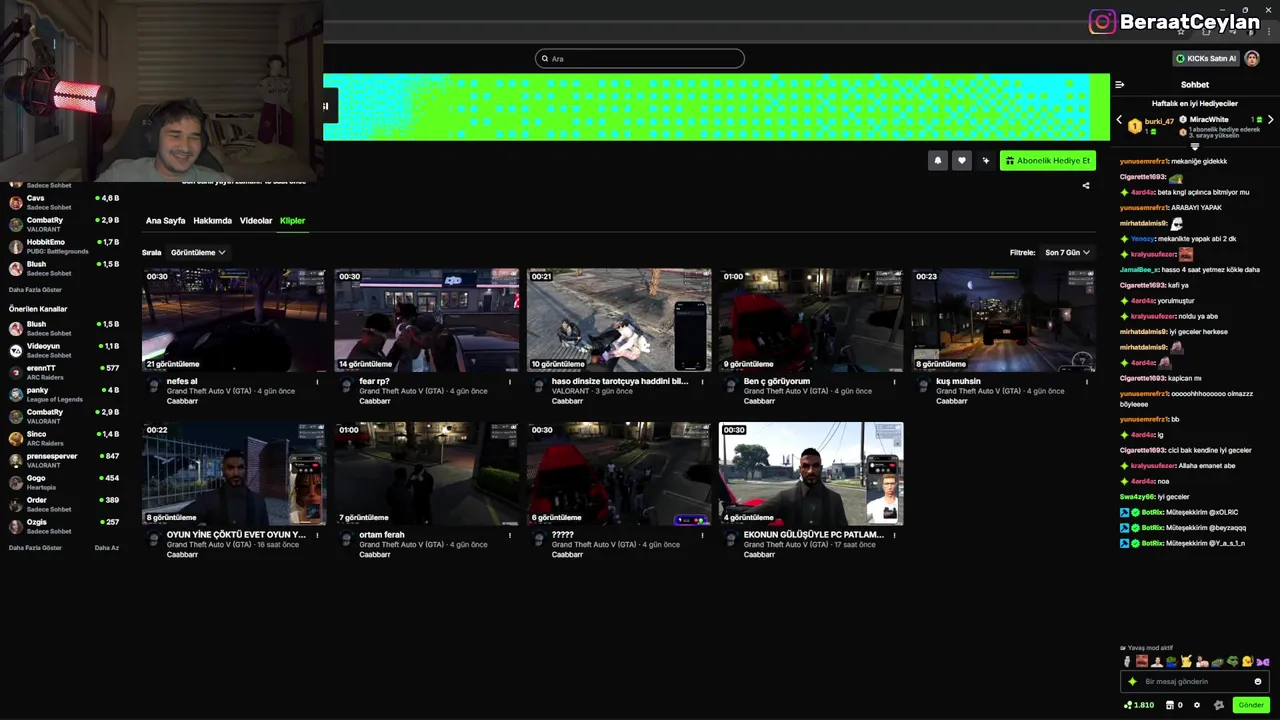Pick the yellow duck emote
The width and height of the screenshot is (1280, 720).
[x=1247, y=661]
